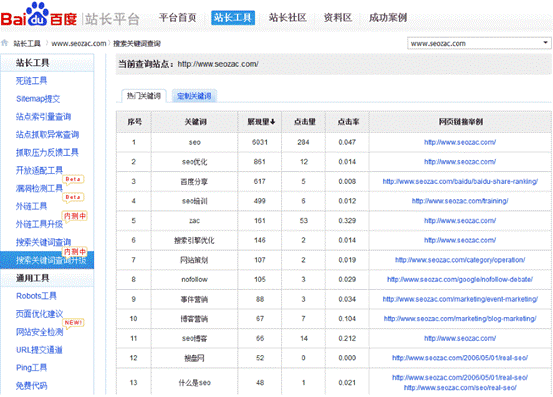Click the Baidu logo

(39, 15)
